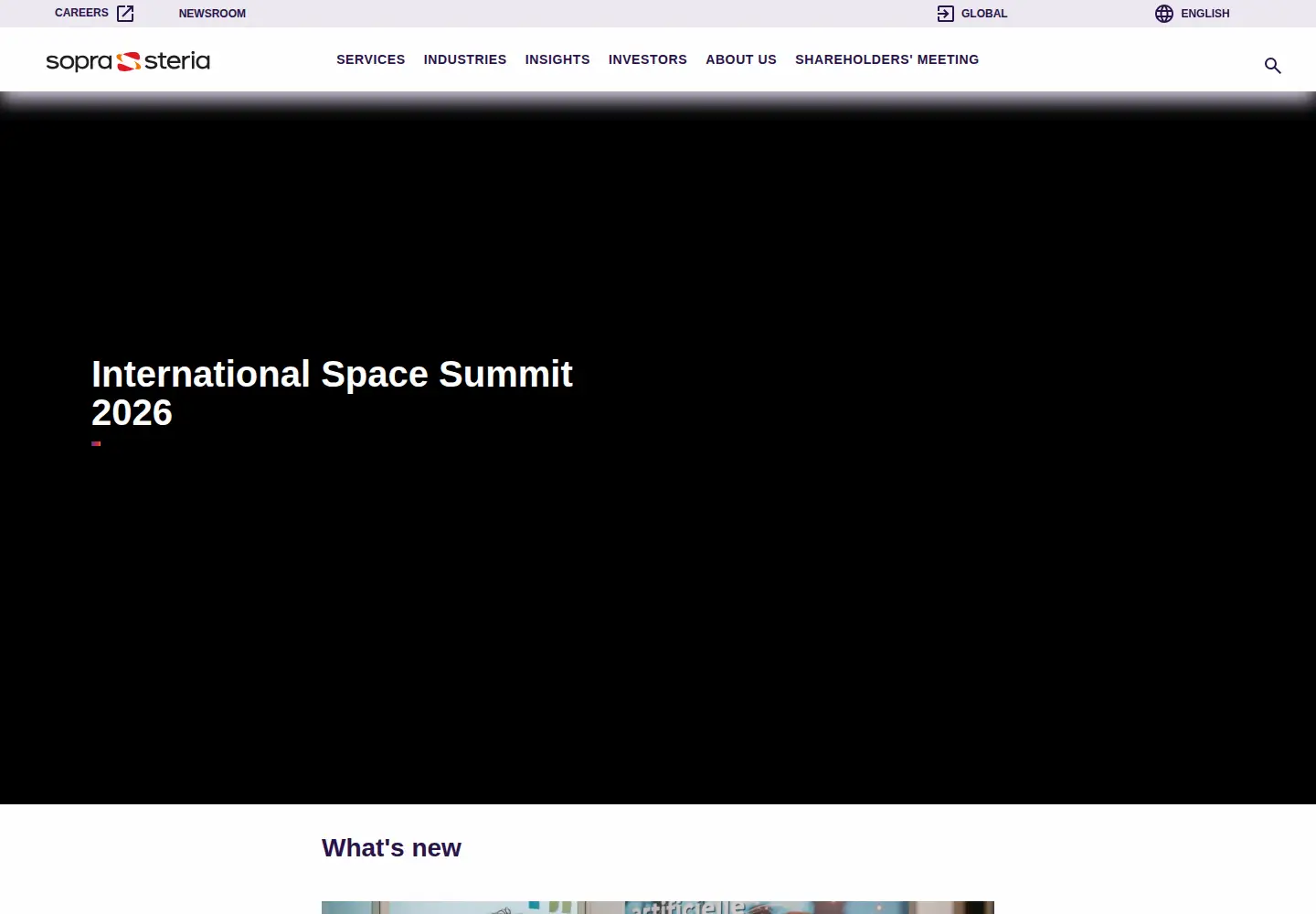This screenshot has height=914, width=1316.
Task: Go to the Newsroom link
Action: [x=212, y=14]
